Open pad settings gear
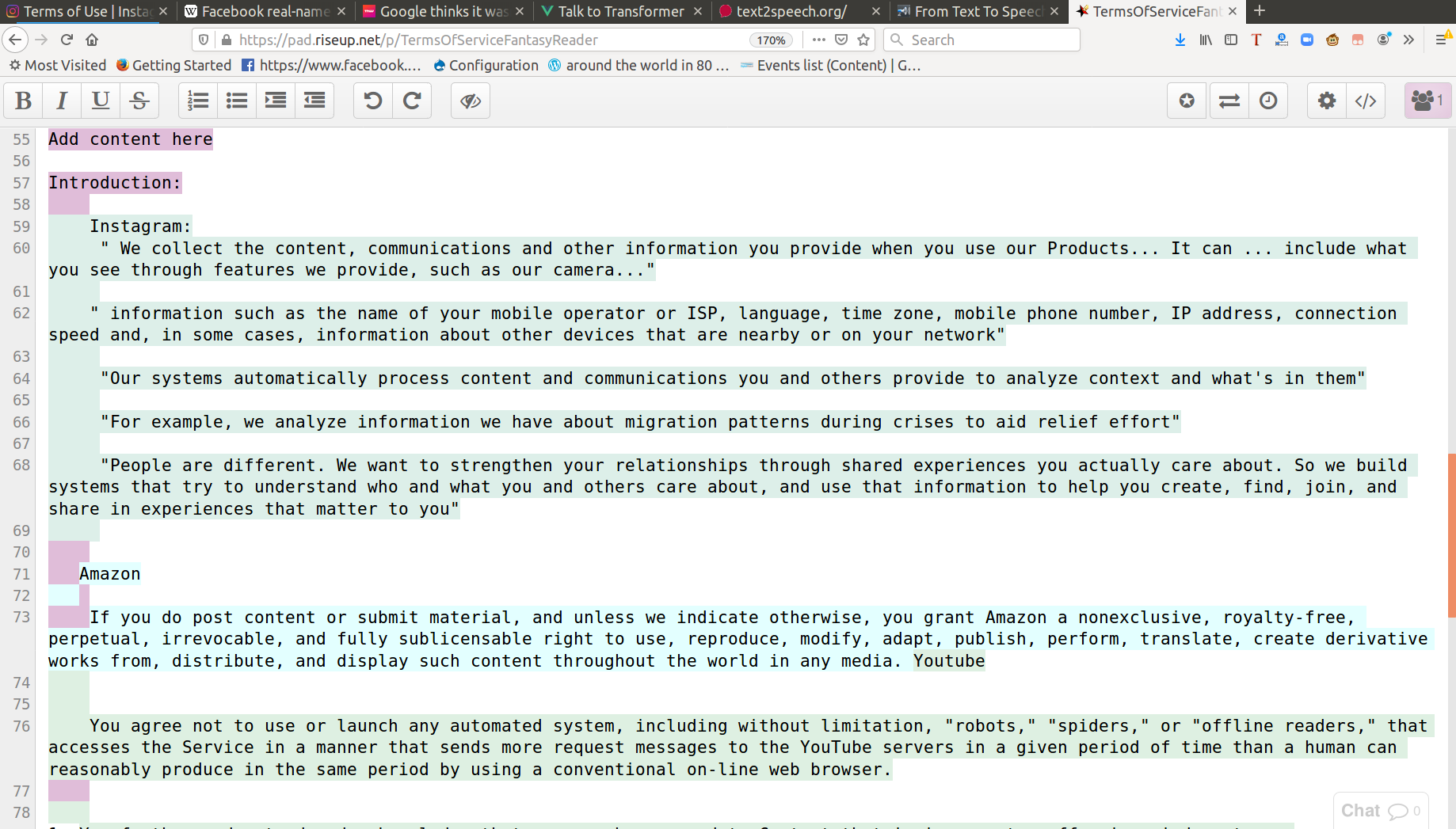The image size is (1456, 829). [1327, 101]
